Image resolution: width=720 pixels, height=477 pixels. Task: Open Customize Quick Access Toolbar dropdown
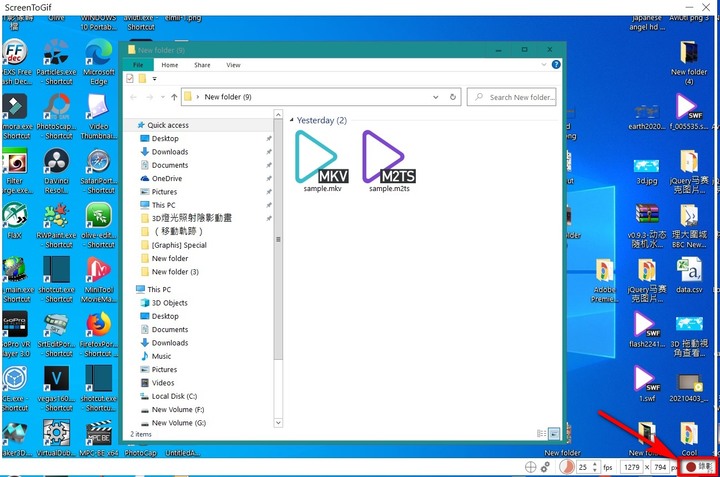[154, 79]
